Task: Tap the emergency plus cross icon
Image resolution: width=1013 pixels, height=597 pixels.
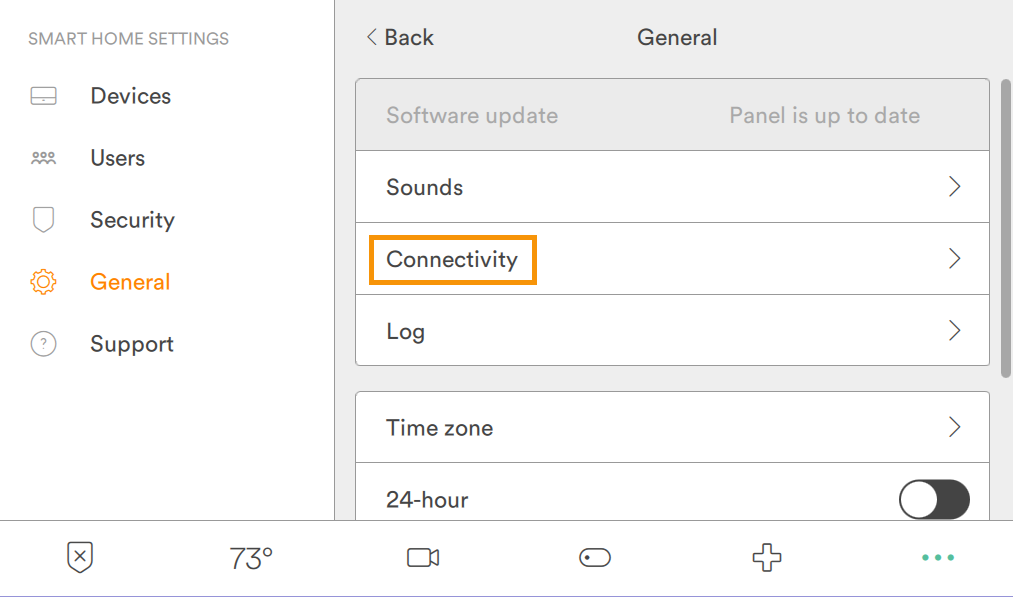Action: point(767,558)
